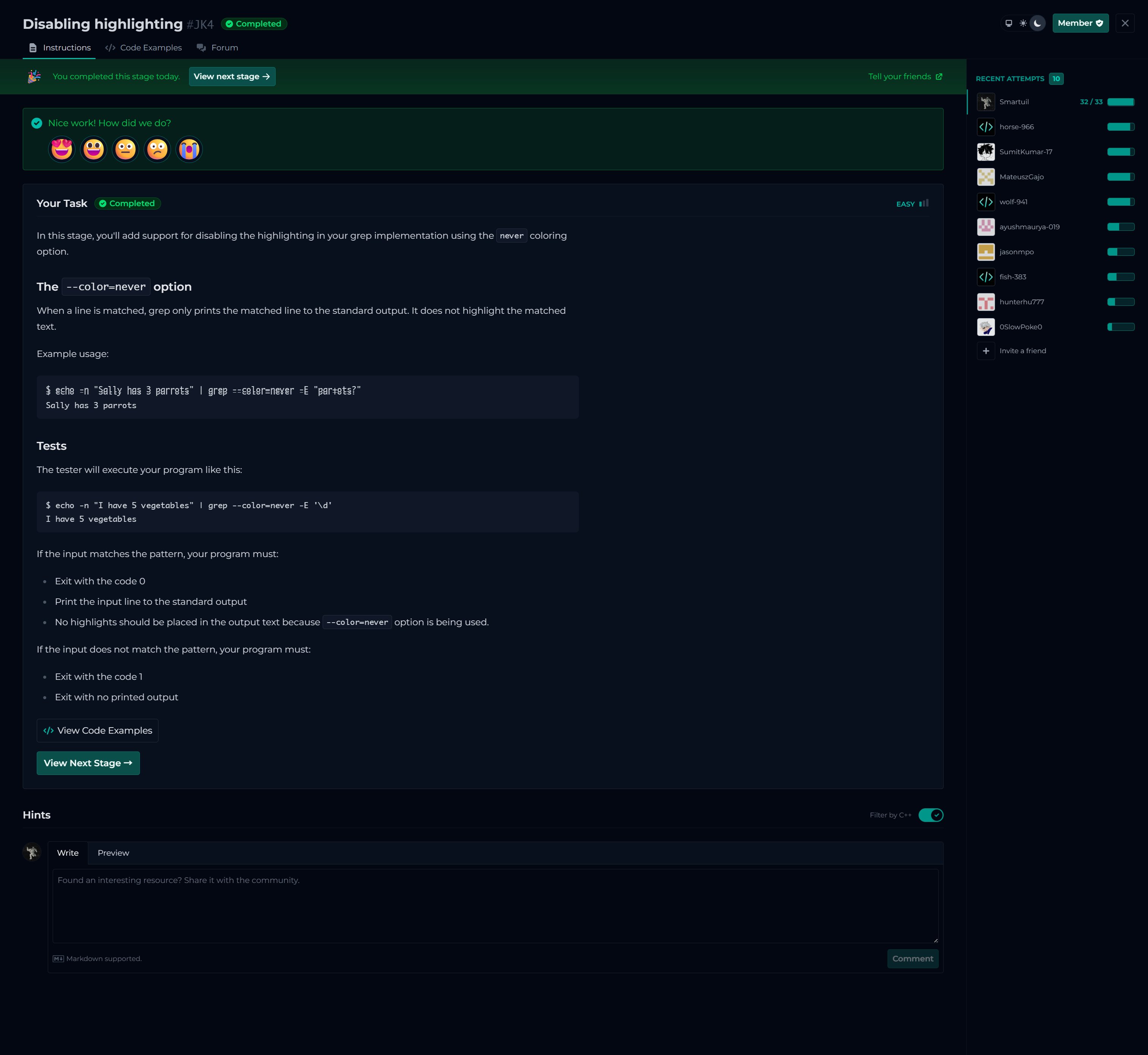Choose the neutral face emoji rating

coord(125,150)
